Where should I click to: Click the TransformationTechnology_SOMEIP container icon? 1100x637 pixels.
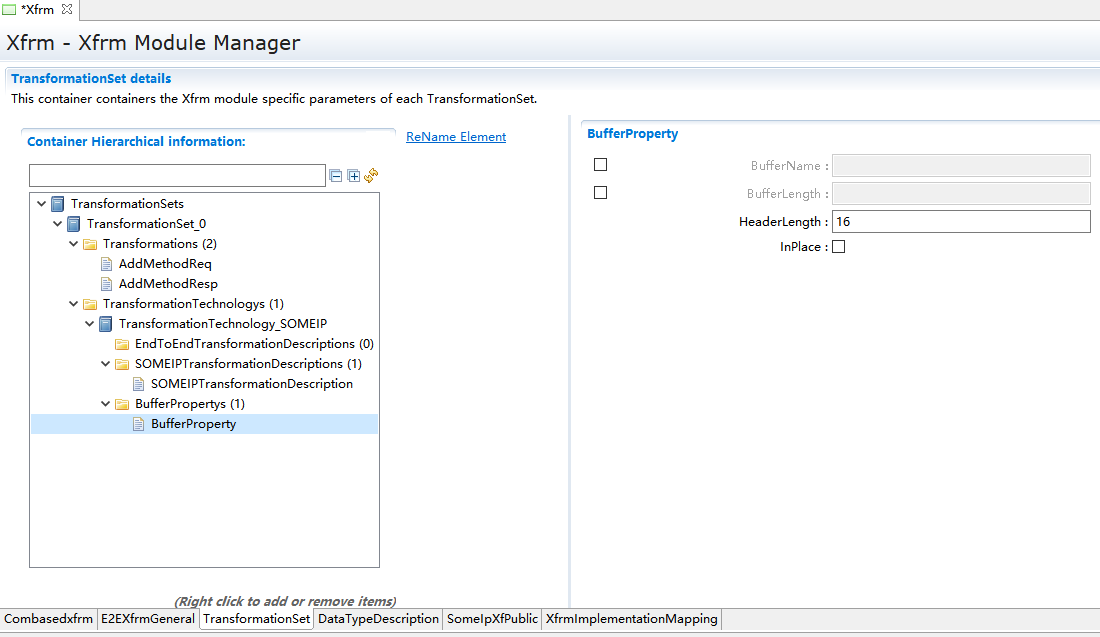[x=106, y=324]
